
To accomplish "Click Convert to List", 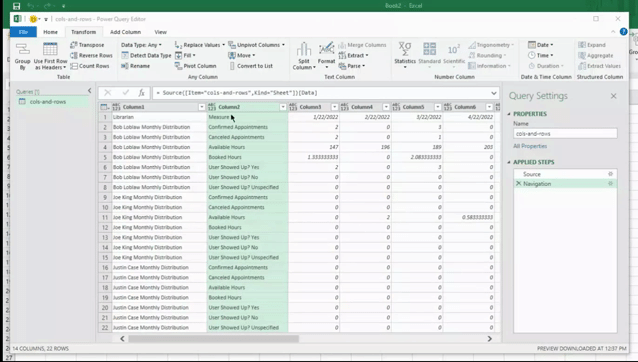I will (x=251, y=66).
